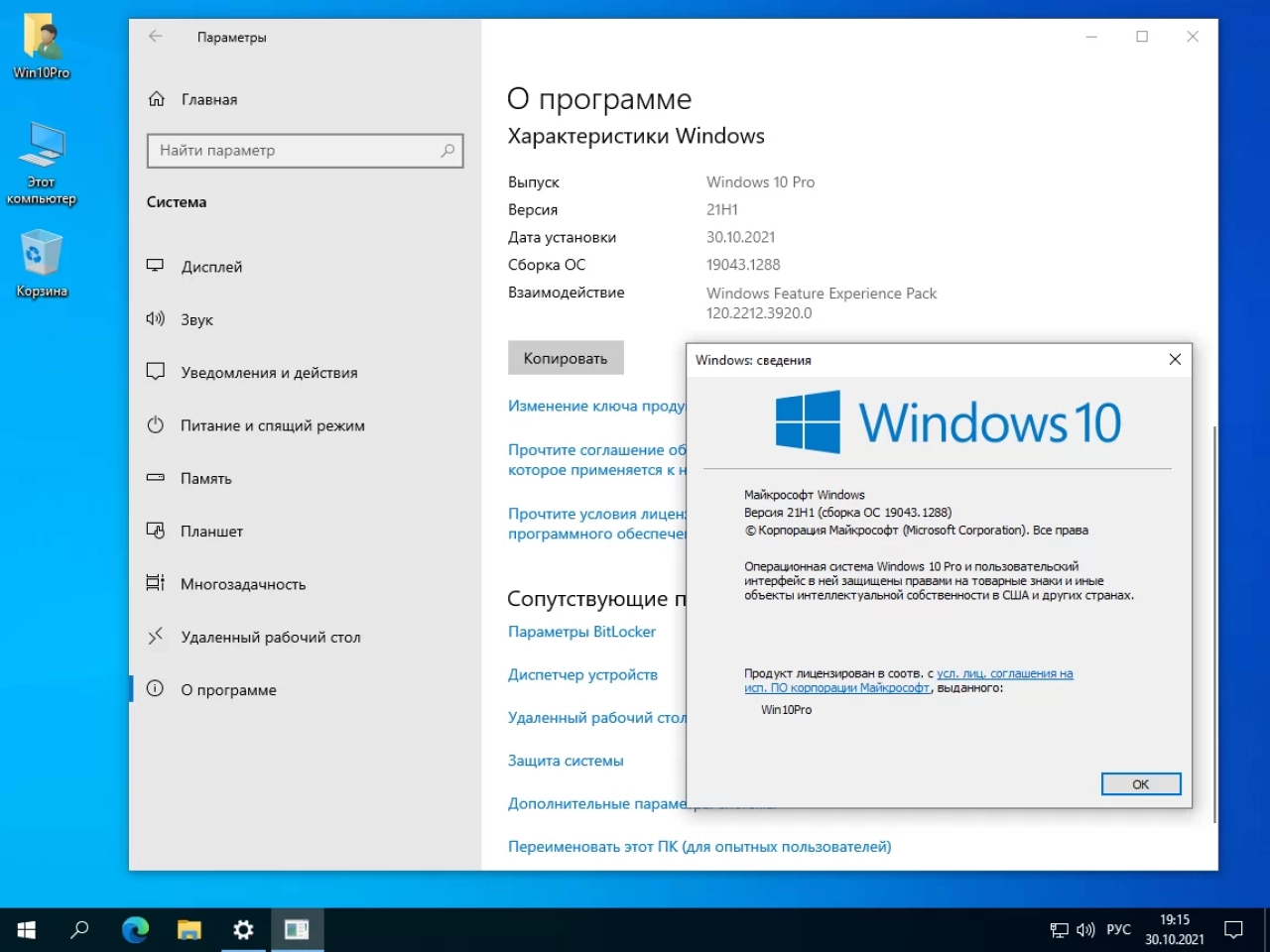Click the 'Win10Pro' licensee name in winver

click(x=786, y=710)
